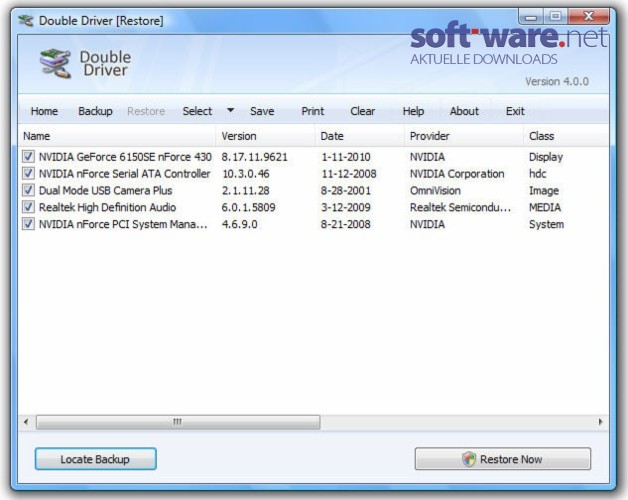The image size is (628, 500).
Task: Open the Select dropdown arrow
Action: pos(230,110)
